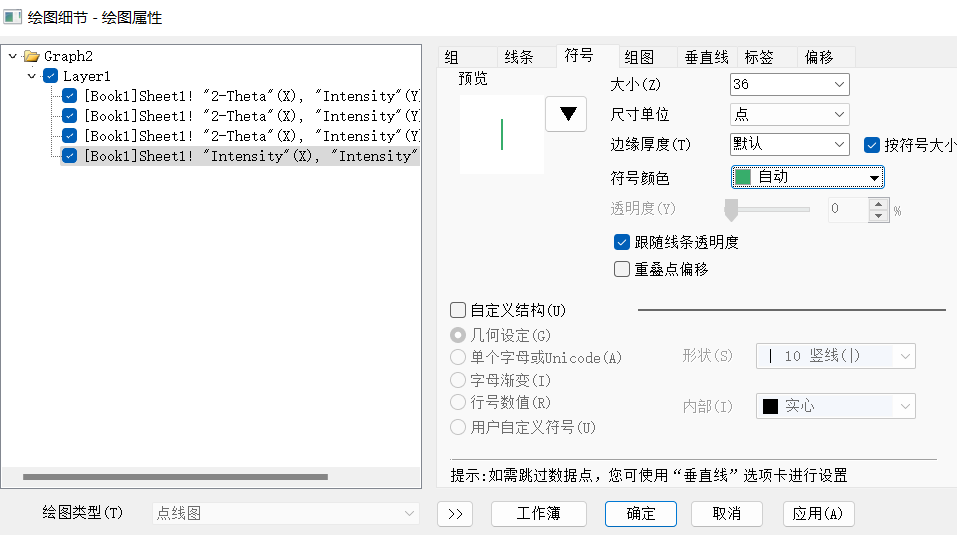The height and width of the screenshot is (535, 957).
Task: Toggle the Layer1 visibility checkbox
Action: (x=51, y=76)
